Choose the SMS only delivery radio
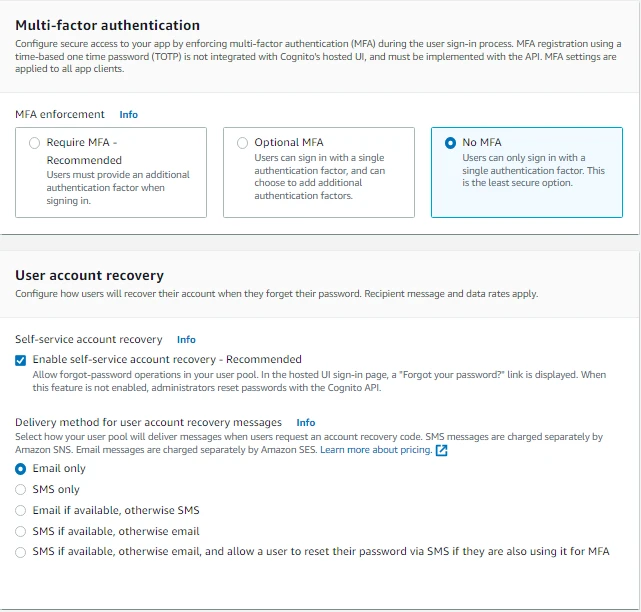This screenshot has height=612, width=641. point(21,489)
